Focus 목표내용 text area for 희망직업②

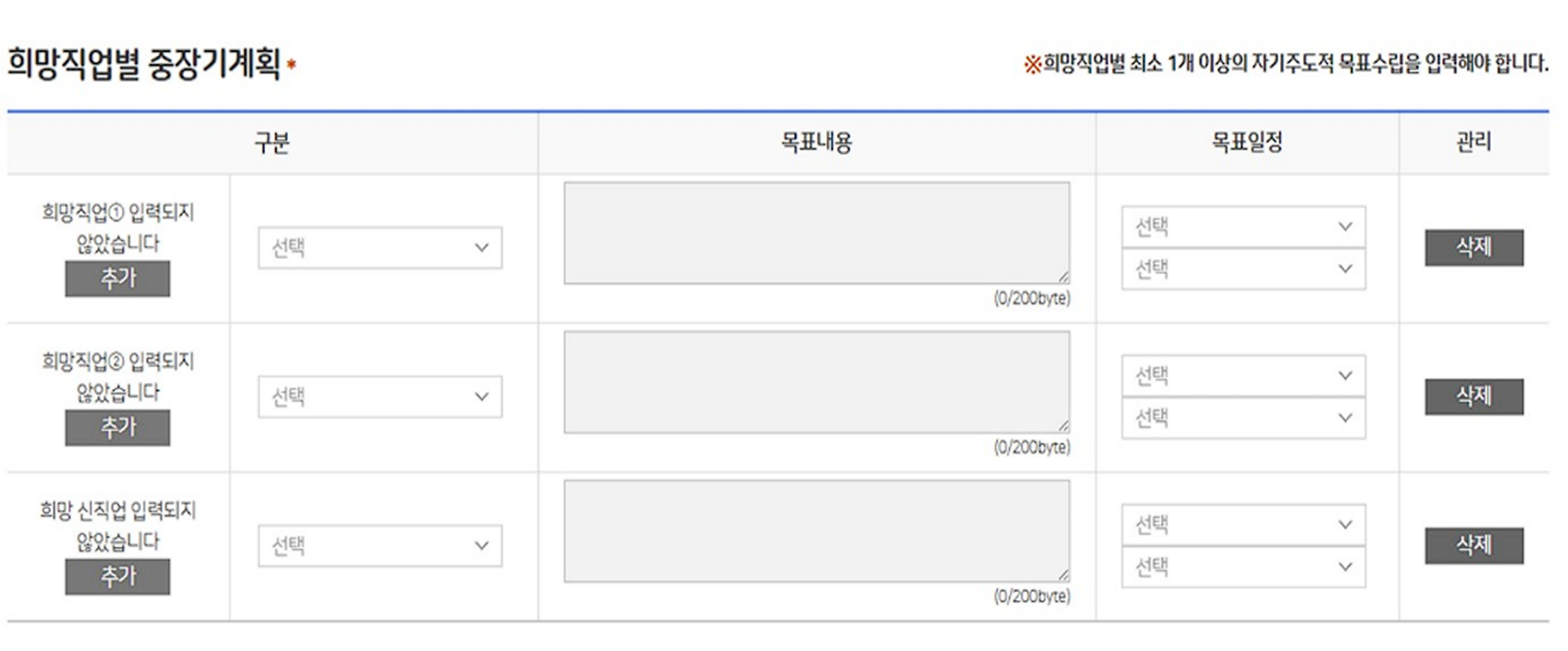(x=816, y=381)
